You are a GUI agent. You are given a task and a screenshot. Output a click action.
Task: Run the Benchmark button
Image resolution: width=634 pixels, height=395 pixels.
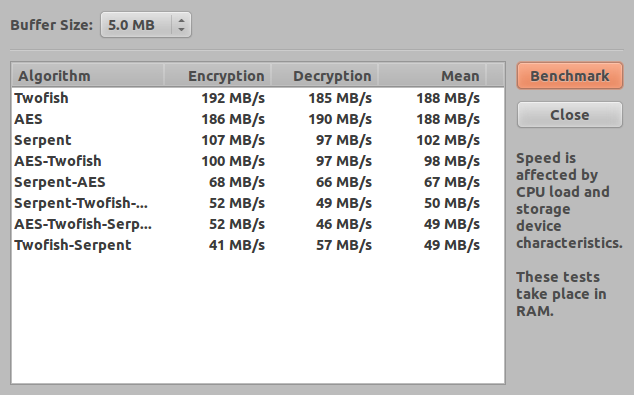click(x=570, y=76)
